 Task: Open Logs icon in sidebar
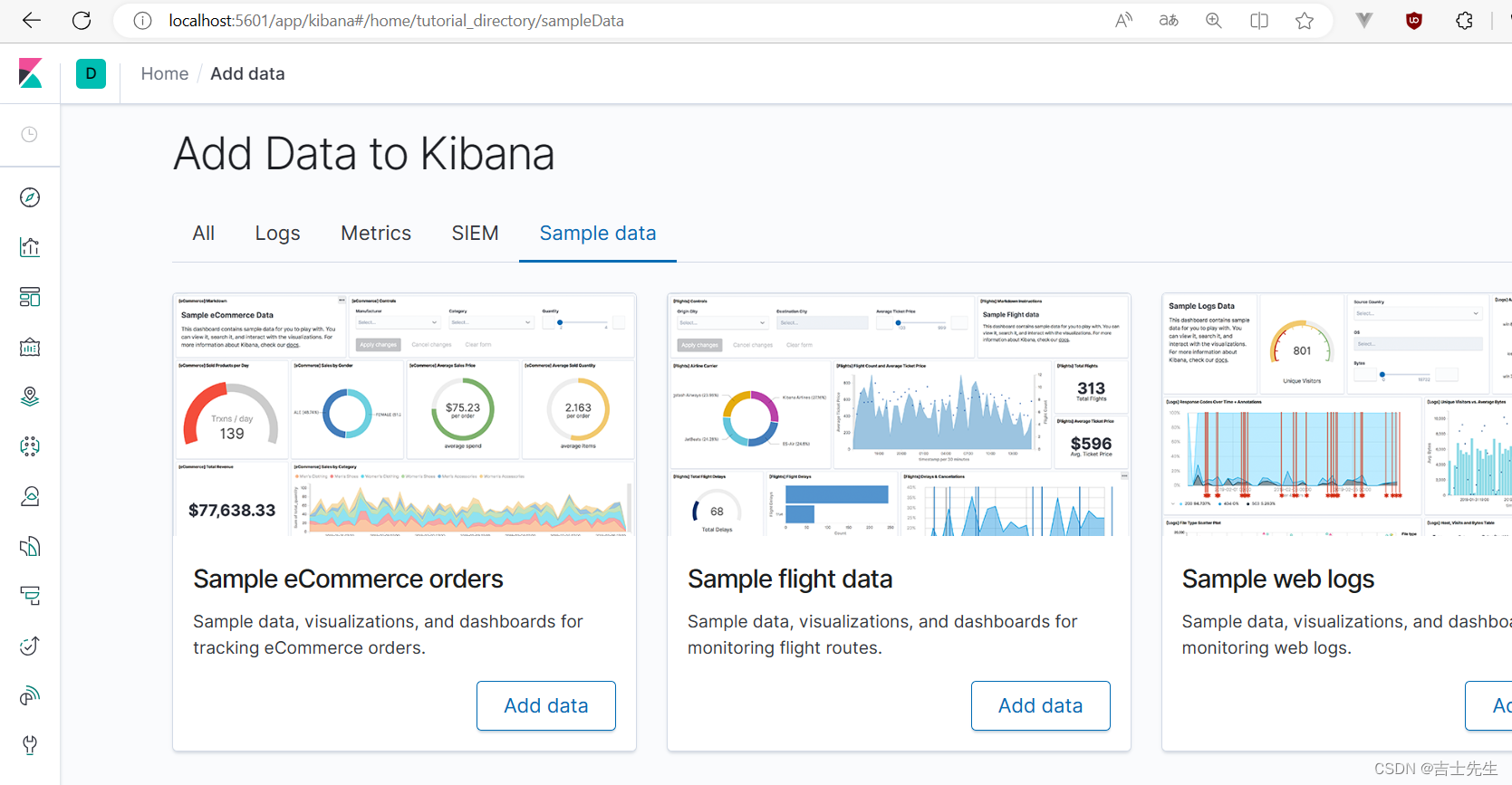point(30,546)
